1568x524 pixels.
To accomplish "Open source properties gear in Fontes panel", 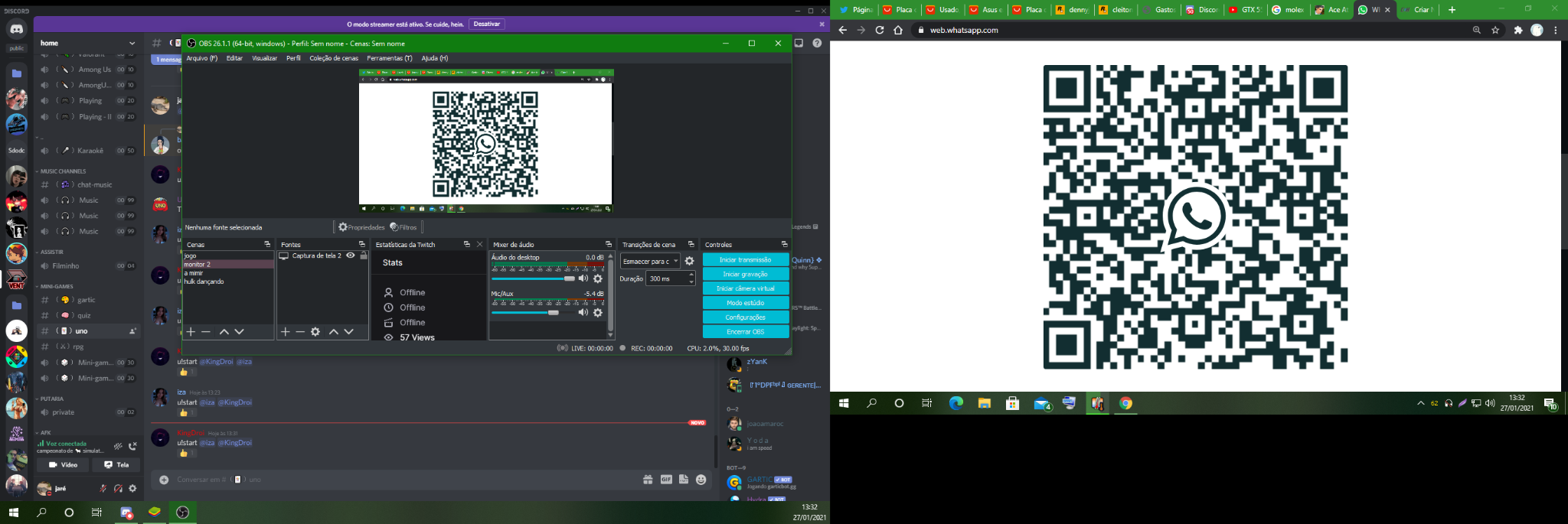I will point(315,332).
